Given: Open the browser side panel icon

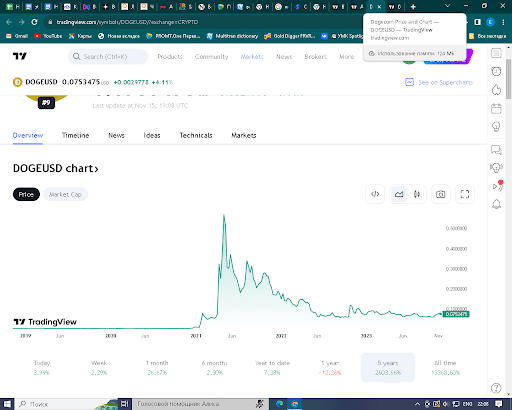Looking at the screenshot, I should click(x=477, y=22).
